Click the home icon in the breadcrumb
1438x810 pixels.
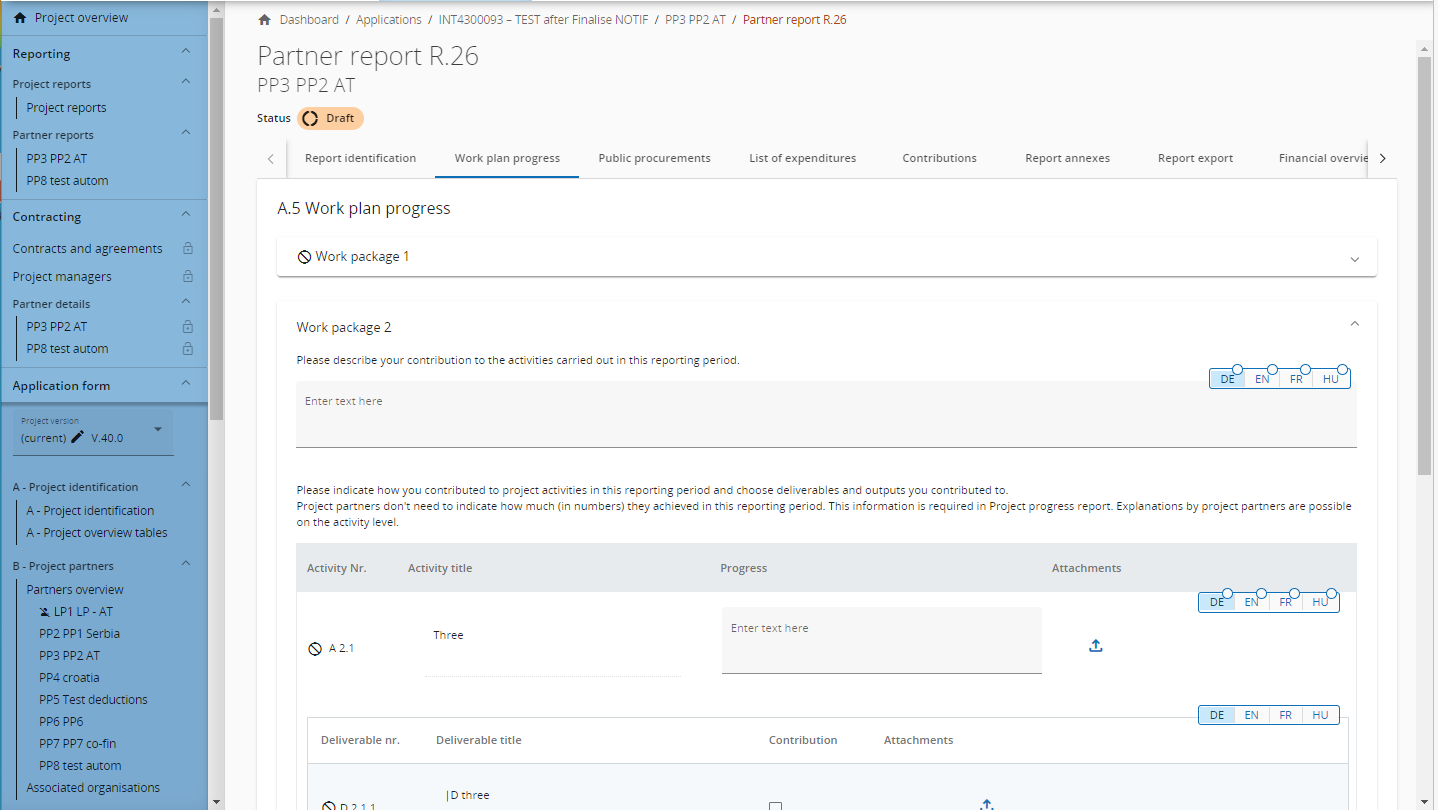pos(265,20)
